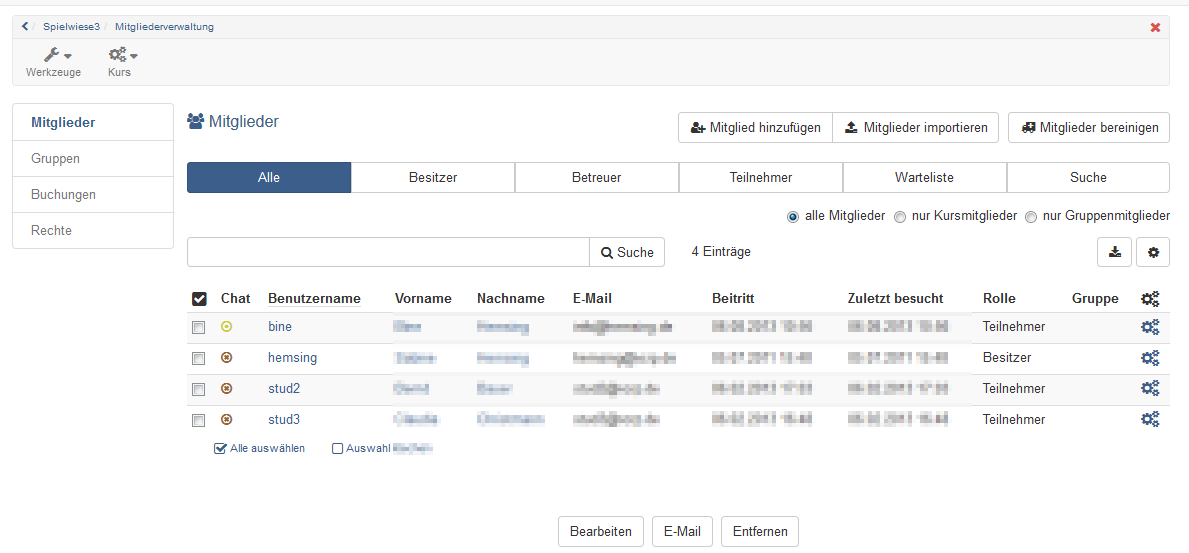
Task: Open the Werkzeuge dropdown menu
Action: 54,62
